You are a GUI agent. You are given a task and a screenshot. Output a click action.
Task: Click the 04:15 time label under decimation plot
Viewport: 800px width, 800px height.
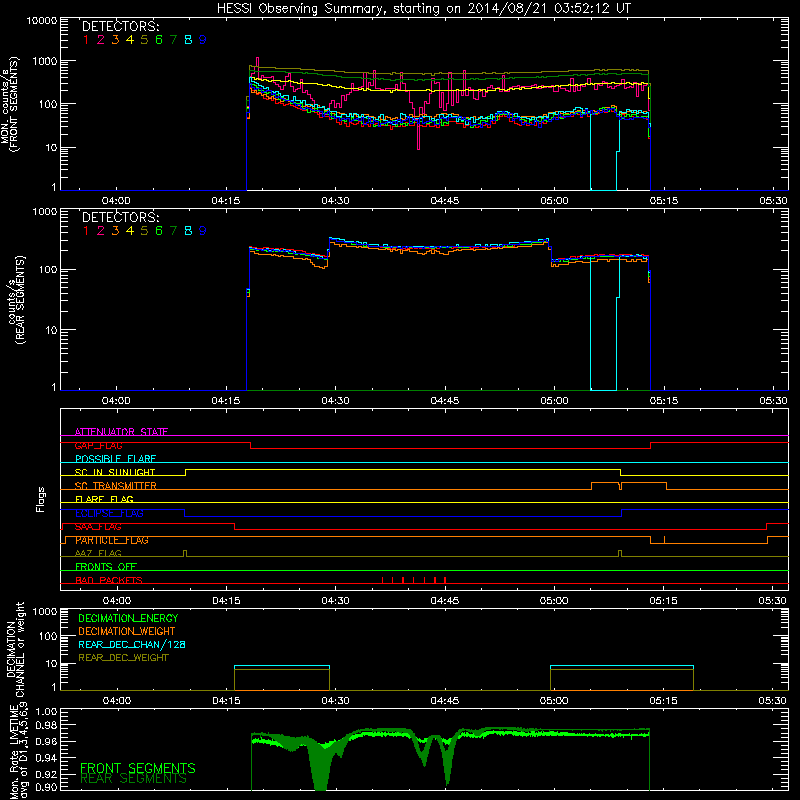tap(227, 701)
